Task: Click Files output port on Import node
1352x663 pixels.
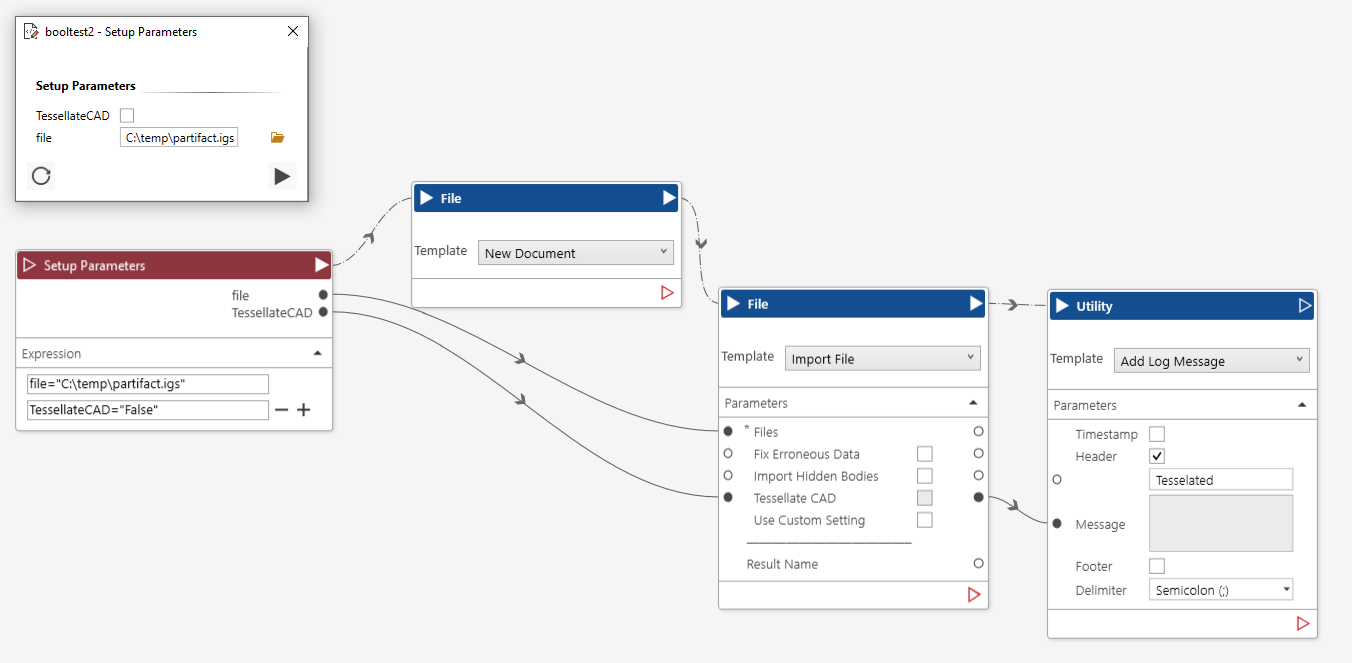Action: point(978,431)
